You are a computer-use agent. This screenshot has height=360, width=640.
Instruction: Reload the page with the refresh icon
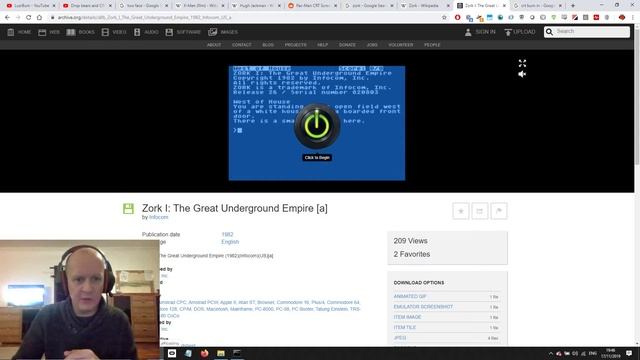(x=29, y=18)
